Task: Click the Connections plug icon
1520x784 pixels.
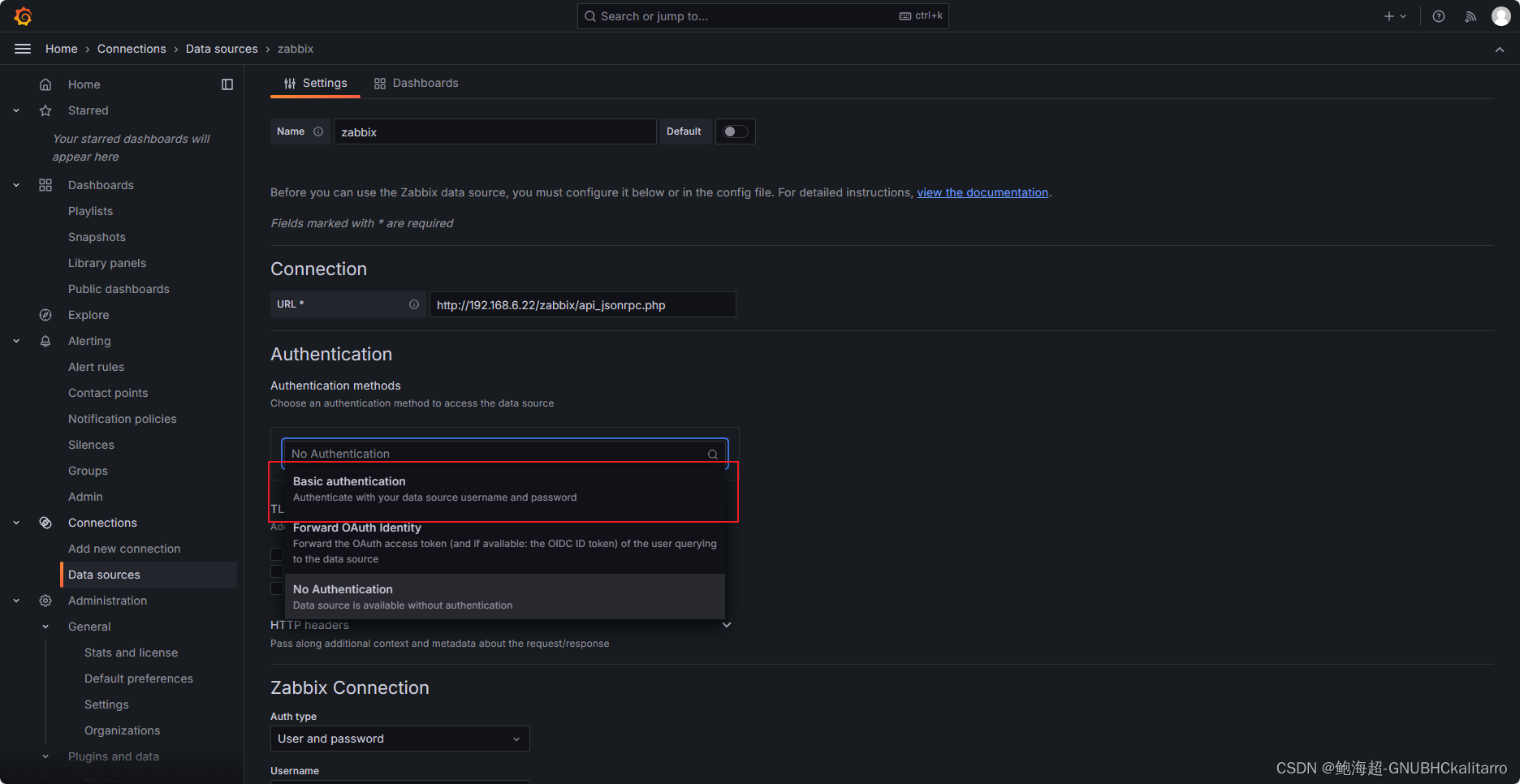Action: (45, 523)
